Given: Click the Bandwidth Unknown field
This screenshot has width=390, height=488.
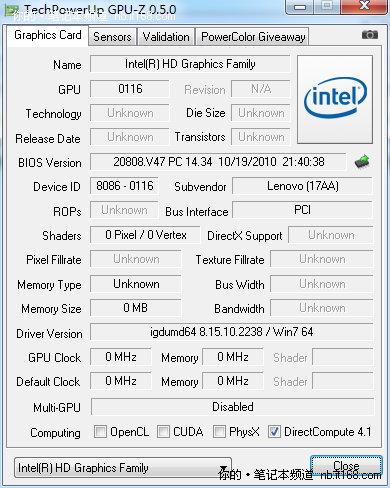Looking at the screenshot, I should 322,308.
